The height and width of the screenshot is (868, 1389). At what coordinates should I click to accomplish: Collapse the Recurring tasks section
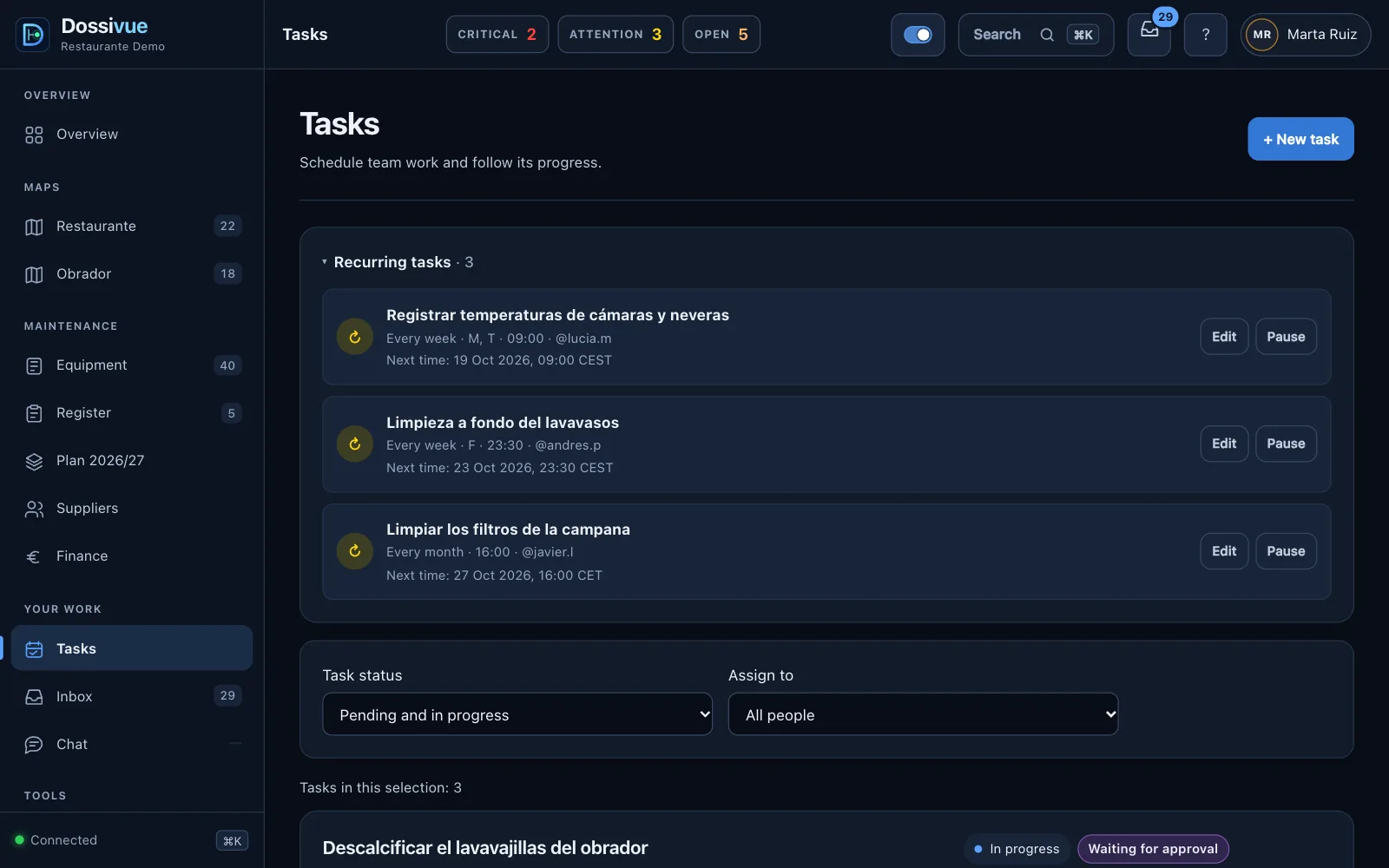(x=398, y=262)
